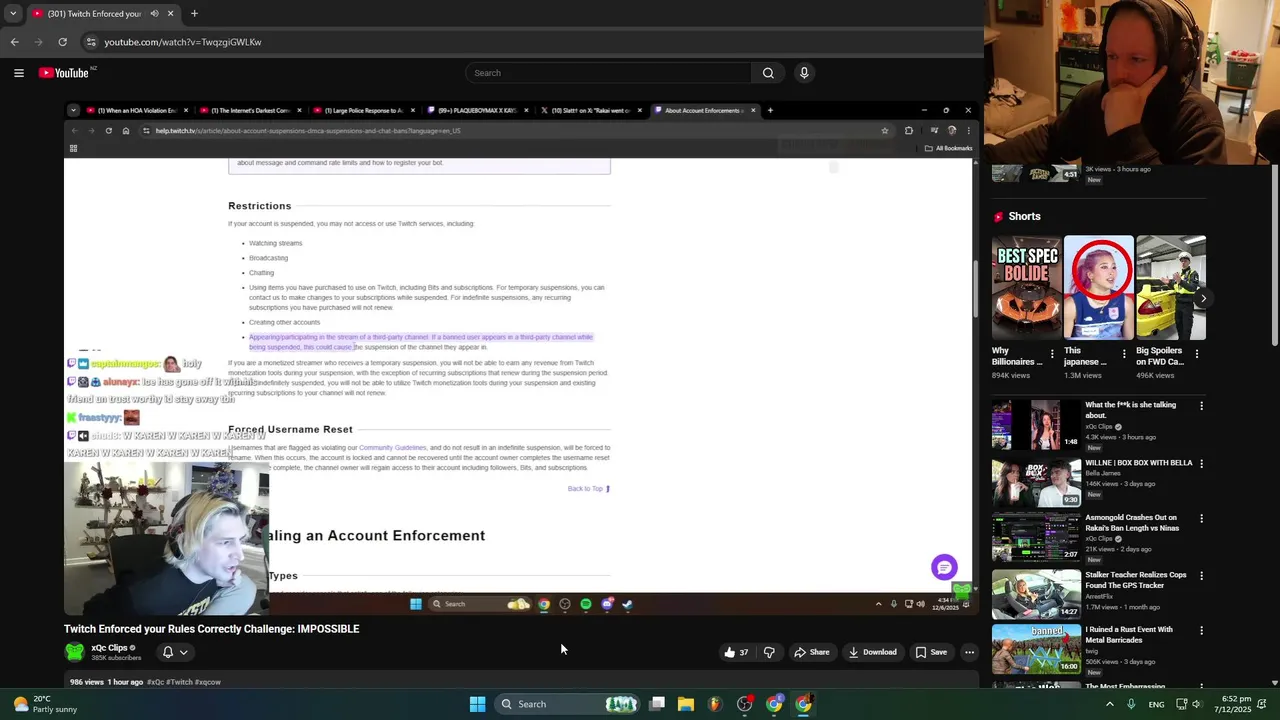The width and height of the screenshot is (1280, 720).
Task: Open options for 'Why Billionaires' short
Action: click(1052, 354)
